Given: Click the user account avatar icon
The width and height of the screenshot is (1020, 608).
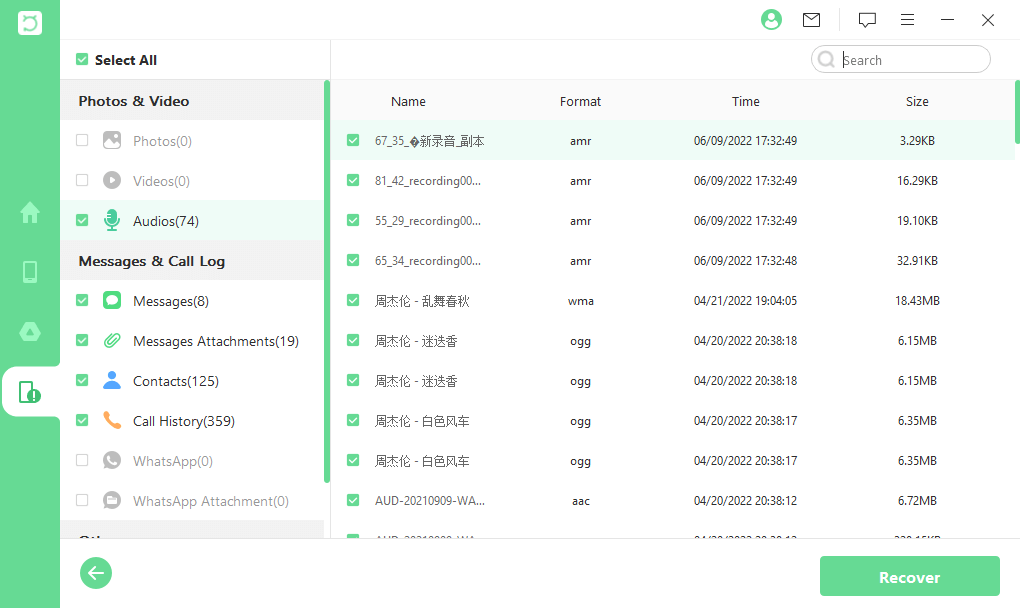Looking at the screenshot, I should point(771,20).
